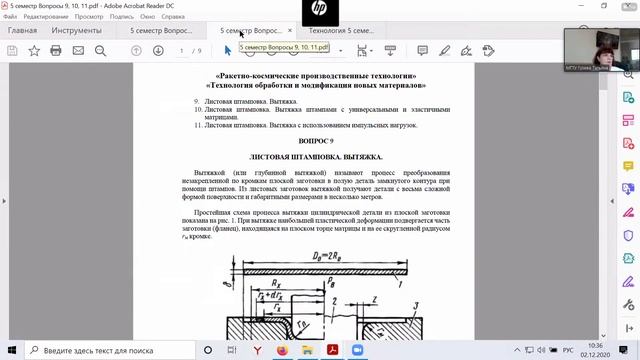The height and width of the screenshot is (360, 640).
Task: Print the document via printer icon
Action: (56, 51)
